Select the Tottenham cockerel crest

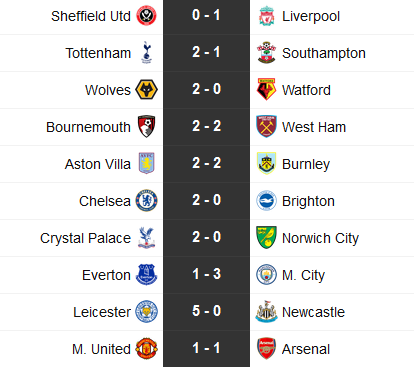click(x=146, y=52)
